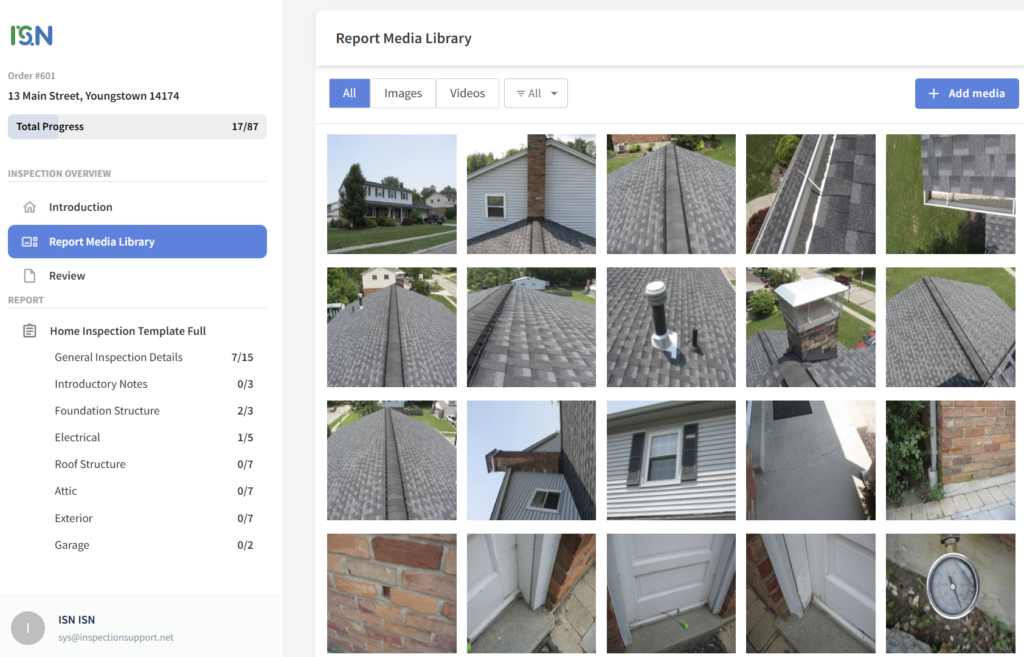Screen dimensions: 1024x657
Task: Click the Home Inspection Template clipboard icon
Action: pyautogui.click(x=29, y=330)
